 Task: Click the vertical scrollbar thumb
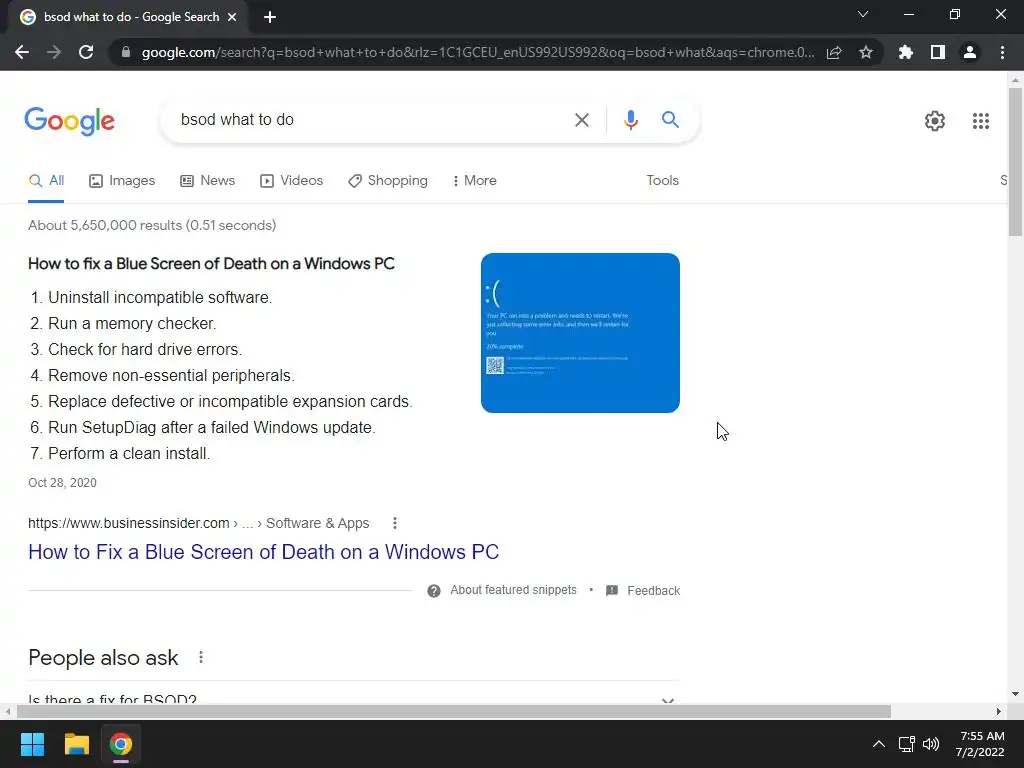pos(1015,161)
